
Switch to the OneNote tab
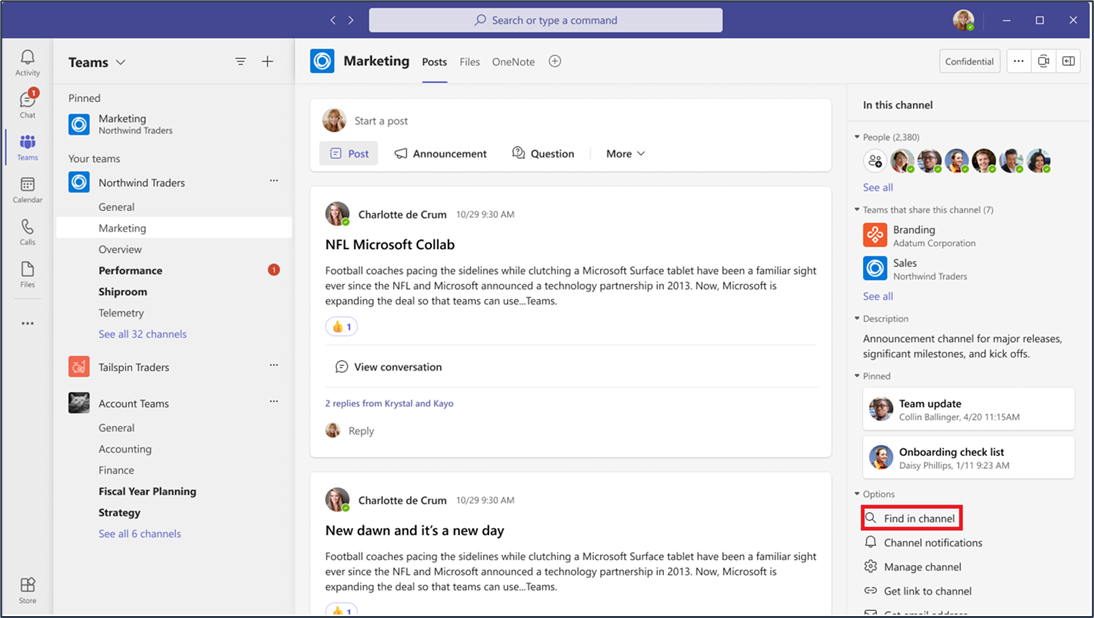pos(514,61)
